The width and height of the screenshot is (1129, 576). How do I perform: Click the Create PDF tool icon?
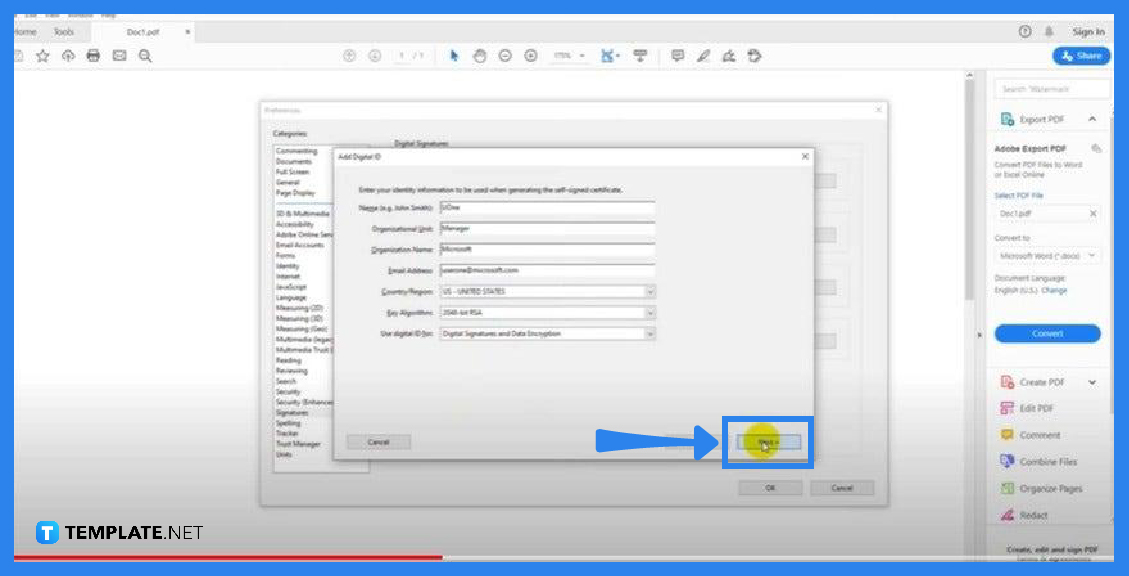coord(1007,382)
